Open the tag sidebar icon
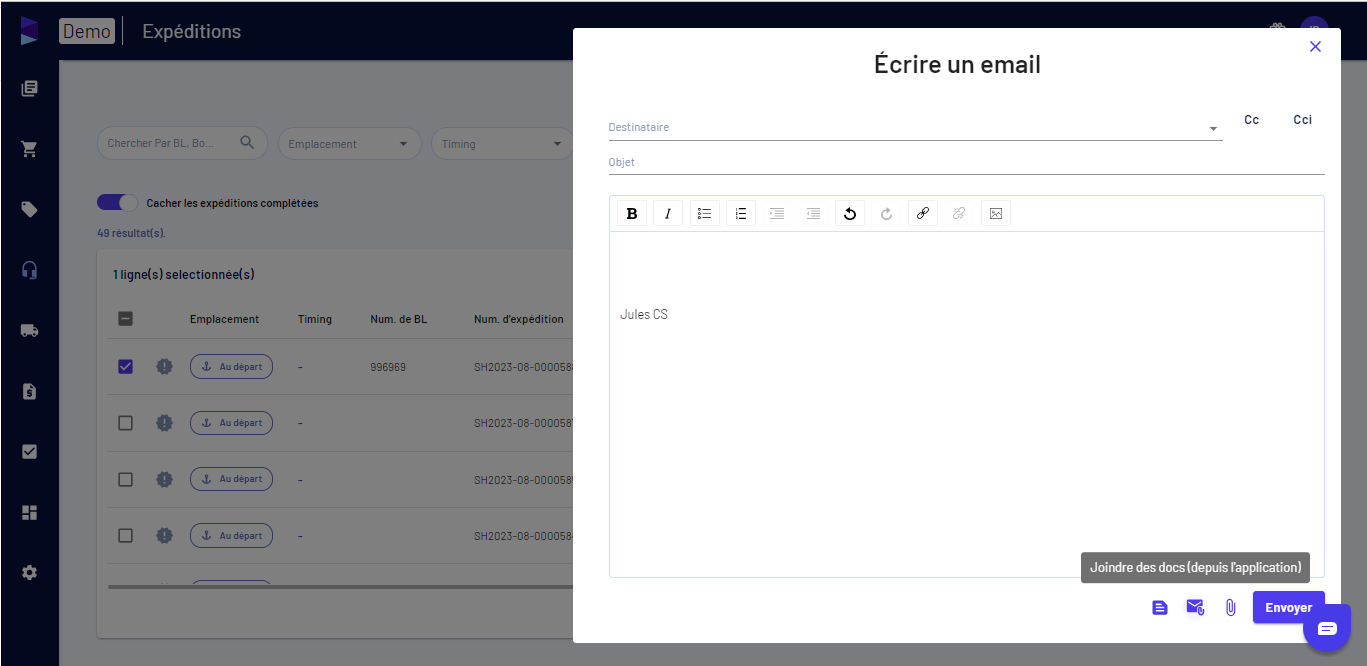The width and height of the screenshot is (1367, 666). coord(29,210)
